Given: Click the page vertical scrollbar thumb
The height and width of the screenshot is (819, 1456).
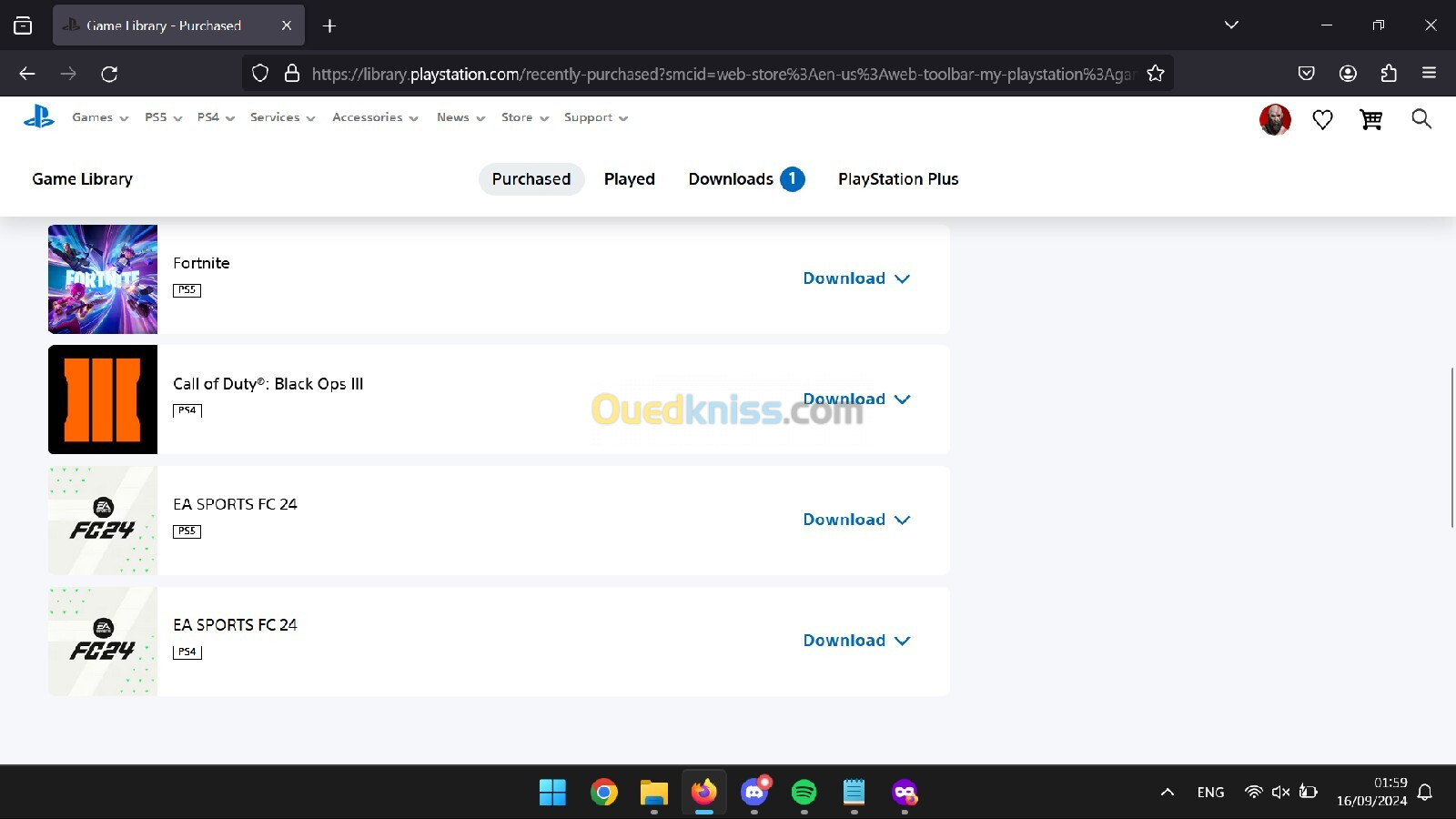Looking at the screenshot, I should point(1452,447).
